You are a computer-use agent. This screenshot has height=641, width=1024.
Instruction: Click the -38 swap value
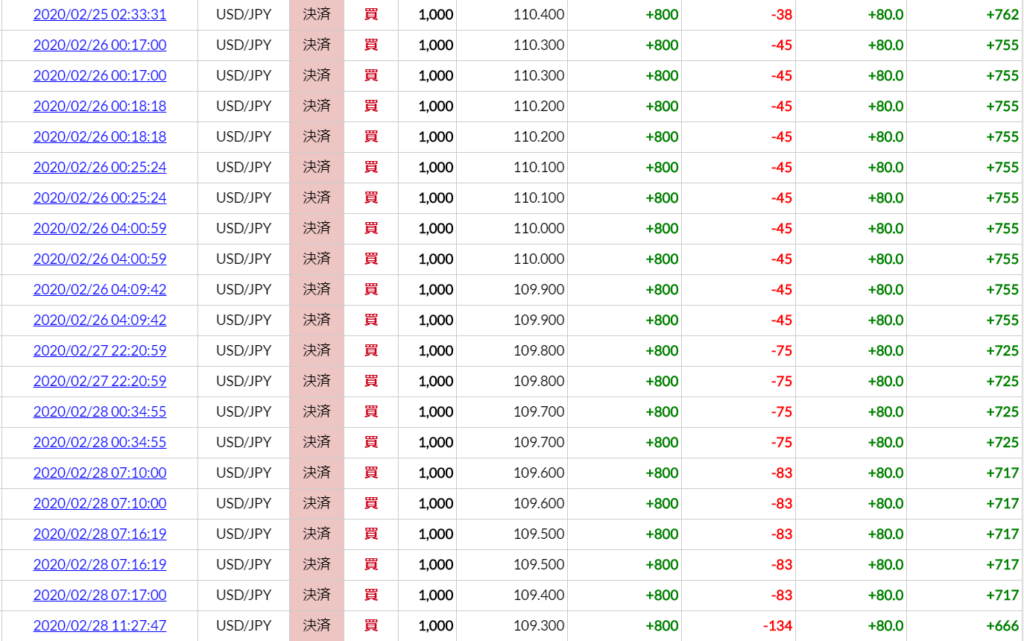coord(782,14)
